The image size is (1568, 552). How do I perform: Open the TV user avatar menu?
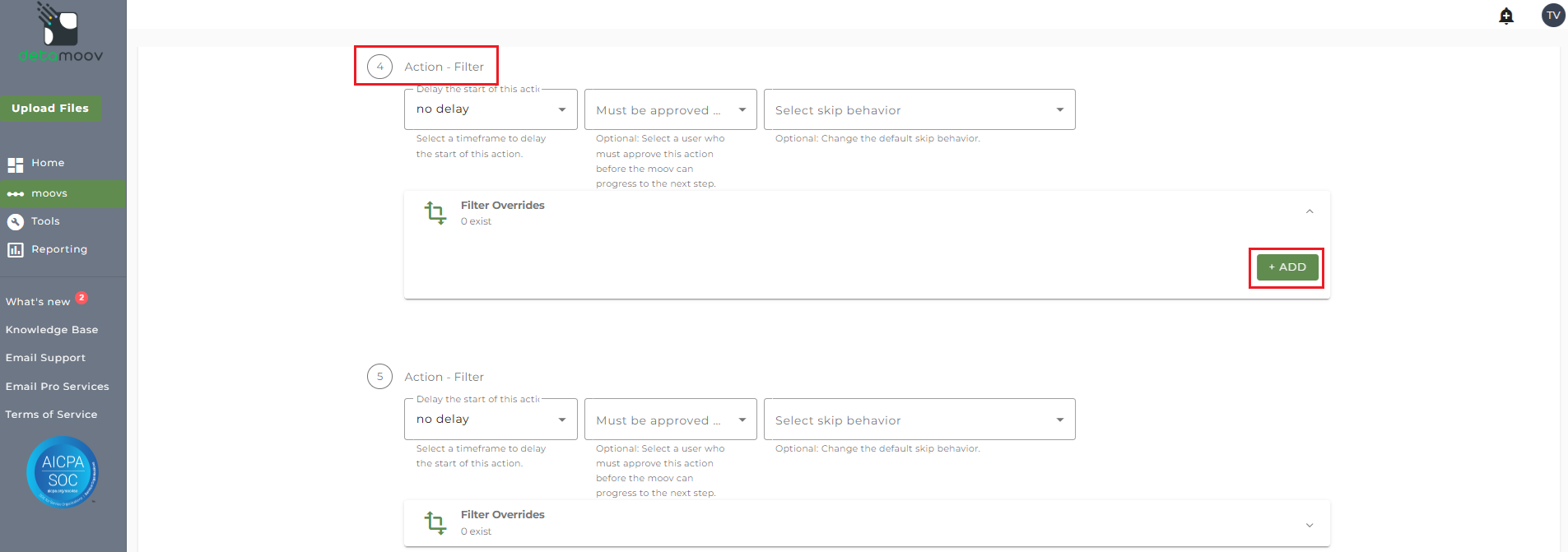click(x=1553, y=15)
